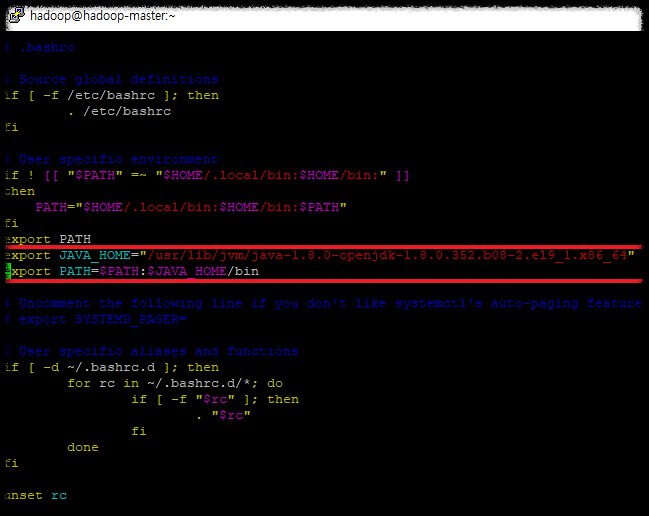Click the '. /etc/bashrc' line
The height and width of the screenshot is (516, 649).
click(120, 111)
